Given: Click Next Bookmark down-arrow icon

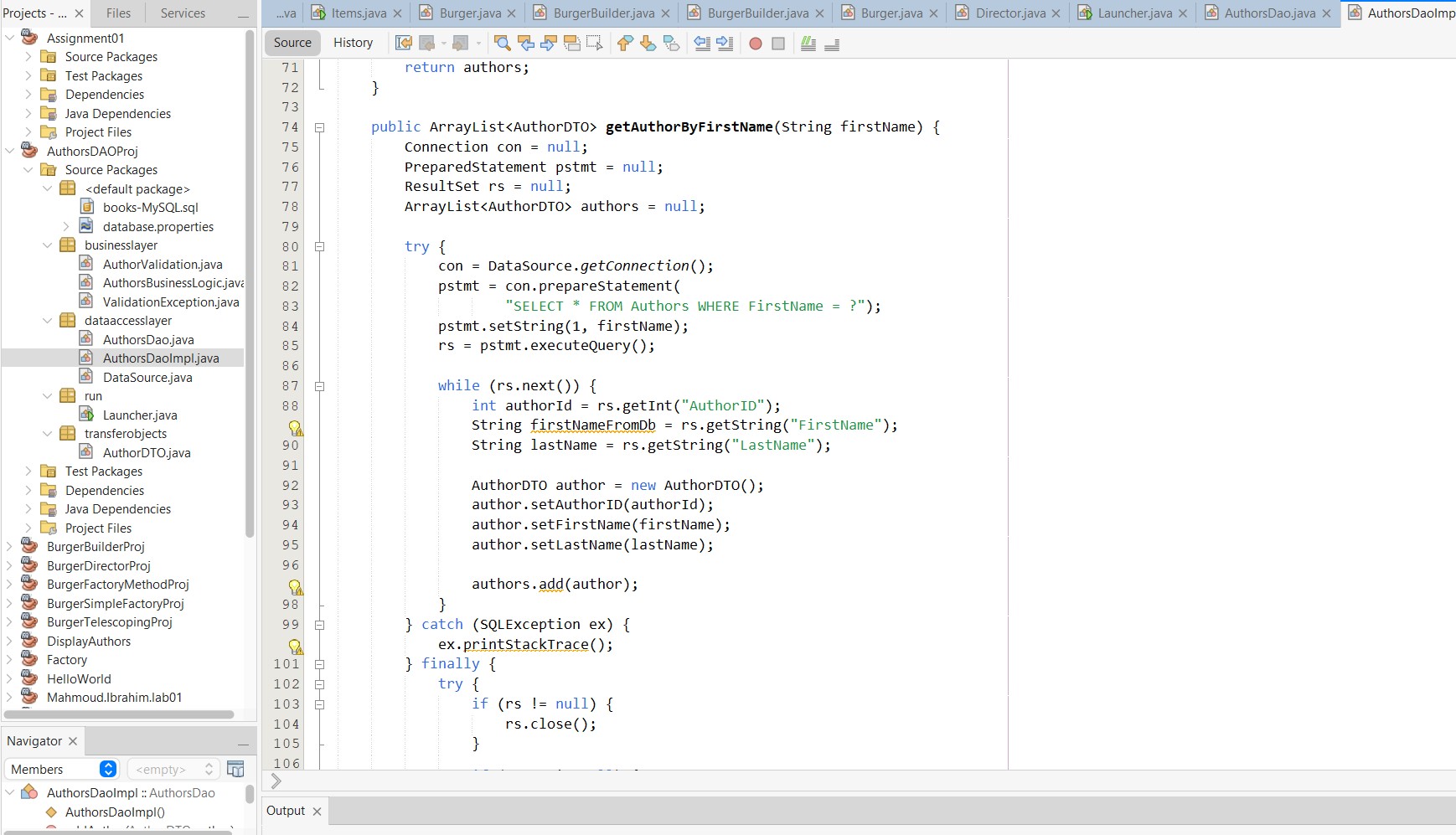Looking at the screenshot, I should pyautogui.click(x=648, y=44).
